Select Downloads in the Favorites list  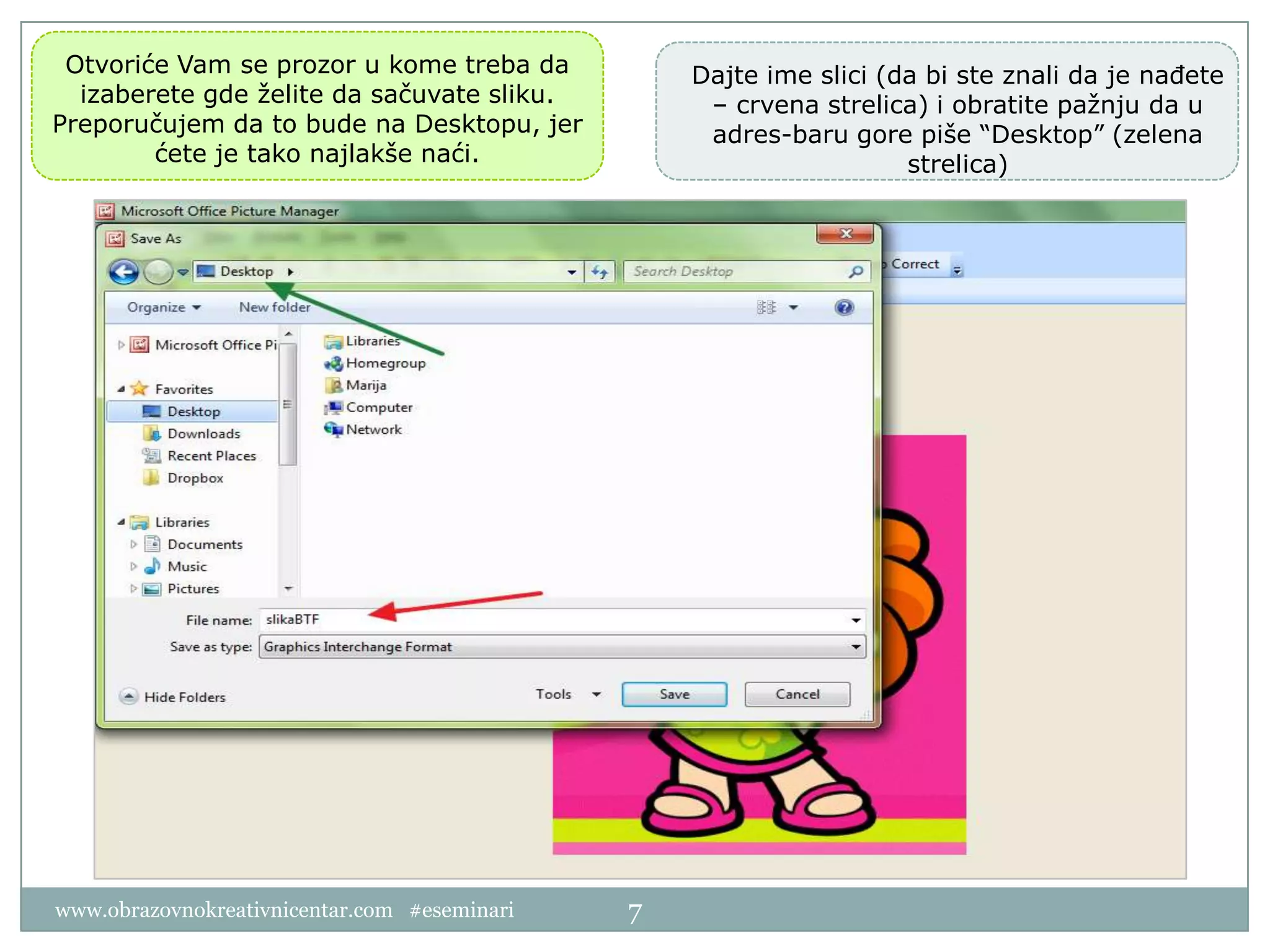click(203, 434)
